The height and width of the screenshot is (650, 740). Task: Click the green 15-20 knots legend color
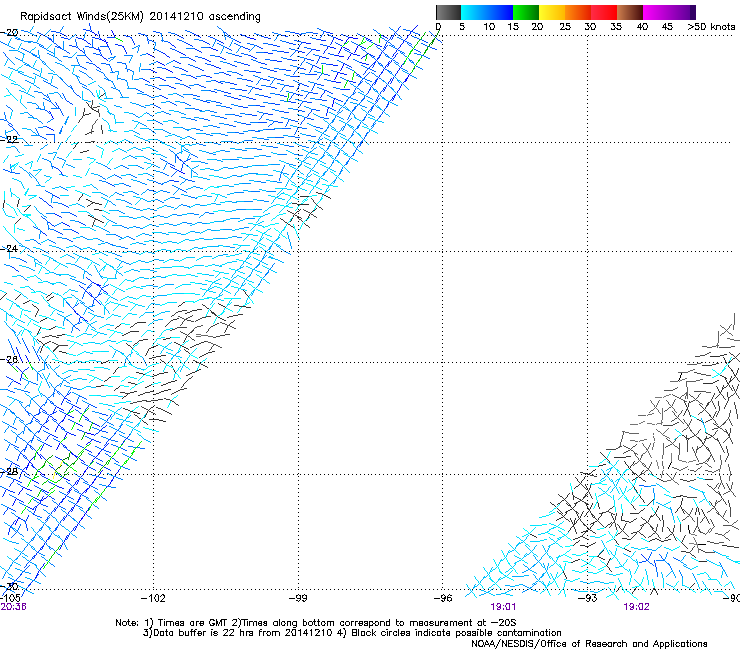point(526,12)
